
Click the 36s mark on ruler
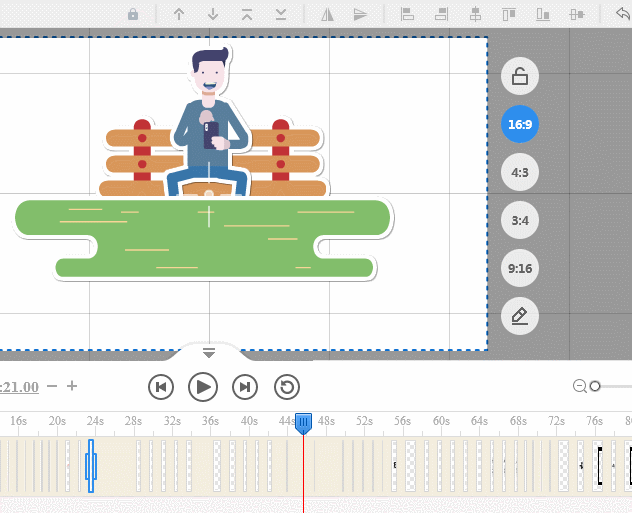pos(210,421)
